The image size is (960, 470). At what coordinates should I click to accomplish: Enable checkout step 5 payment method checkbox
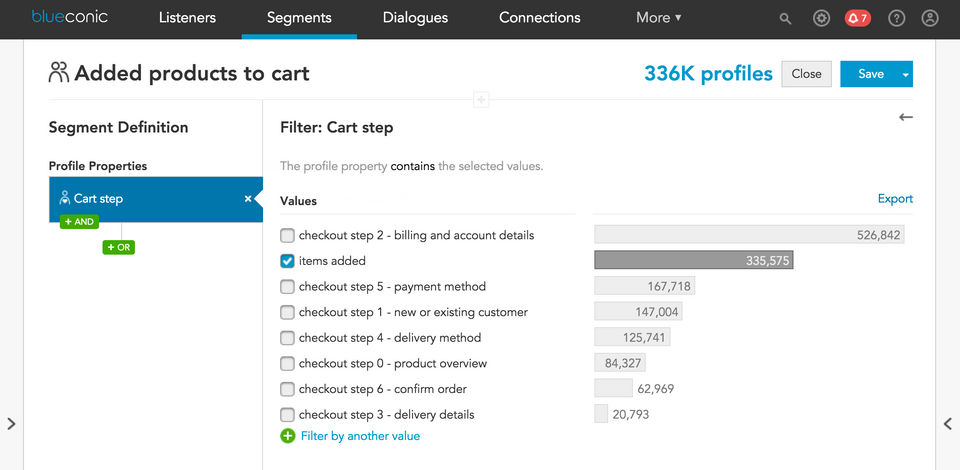(288, 286)
